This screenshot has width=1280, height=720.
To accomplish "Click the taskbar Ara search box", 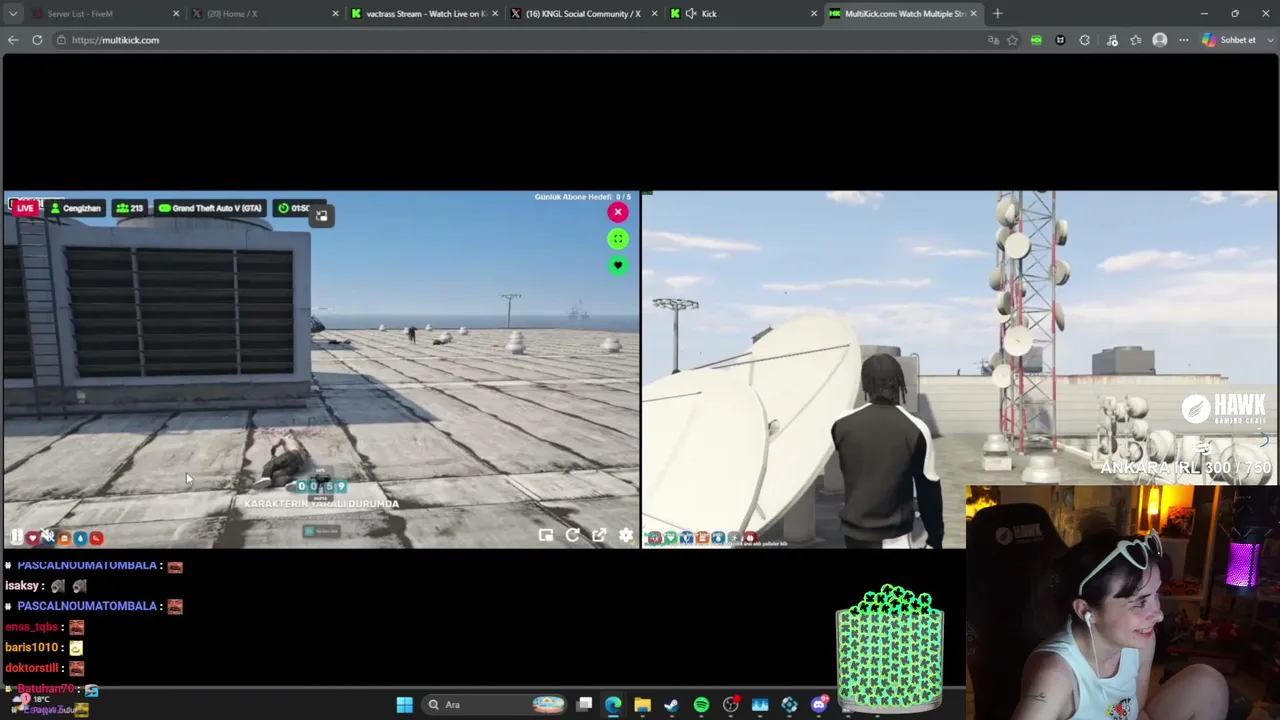I will pyautogui.click(x=495, y=705).
